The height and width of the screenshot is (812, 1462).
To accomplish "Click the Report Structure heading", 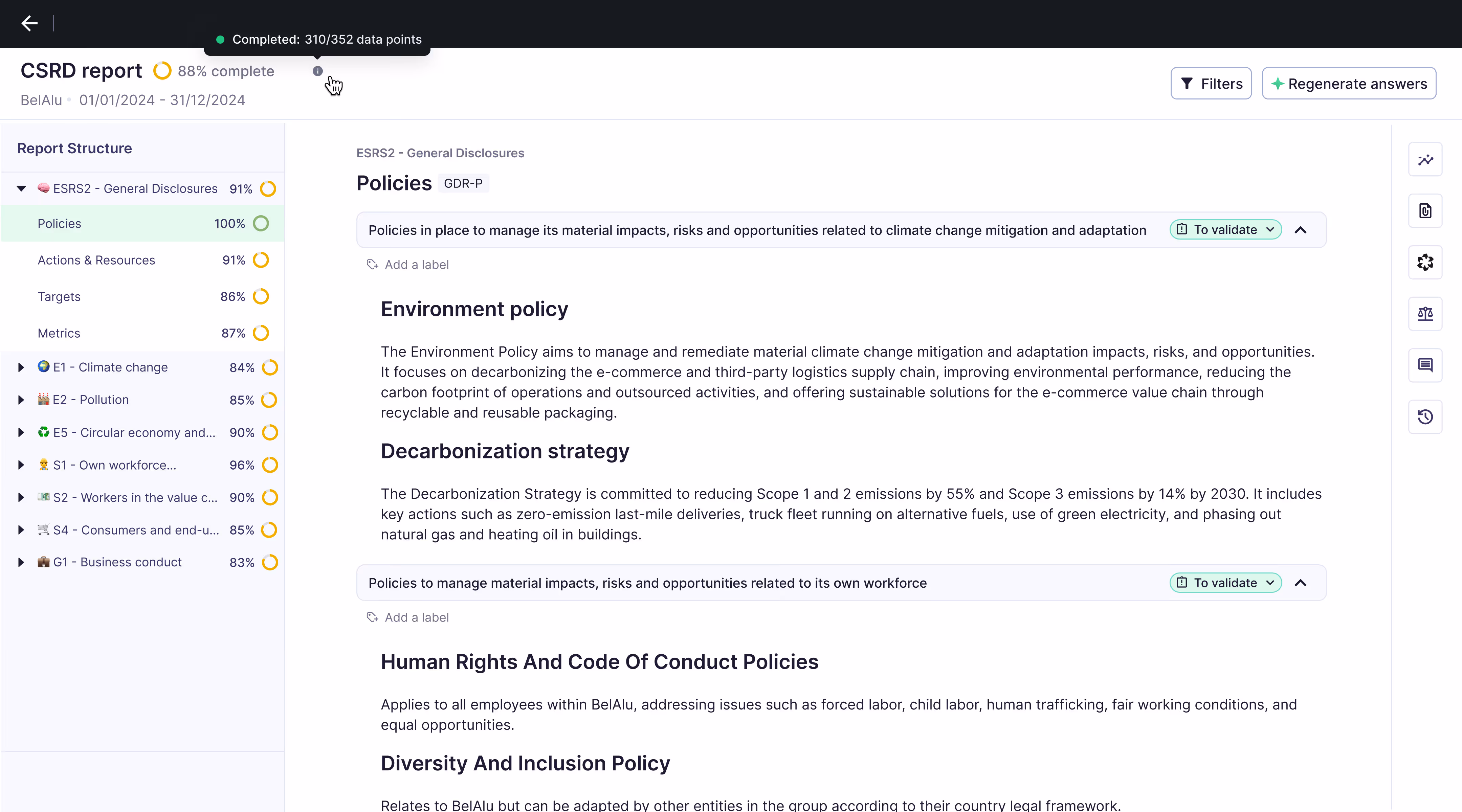I will pyautogui.click(x=74, y=148).
